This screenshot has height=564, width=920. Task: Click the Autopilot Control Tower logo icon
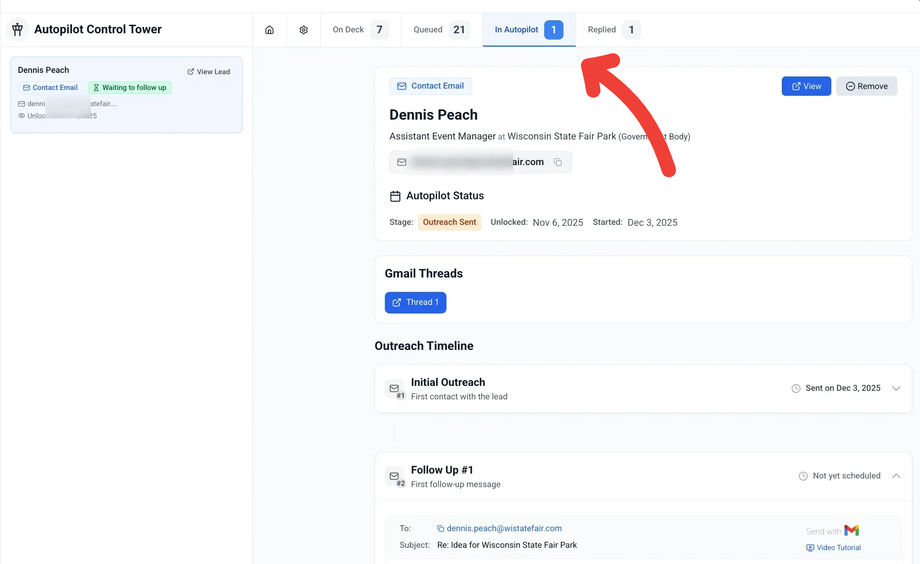[x=17, y=30]
